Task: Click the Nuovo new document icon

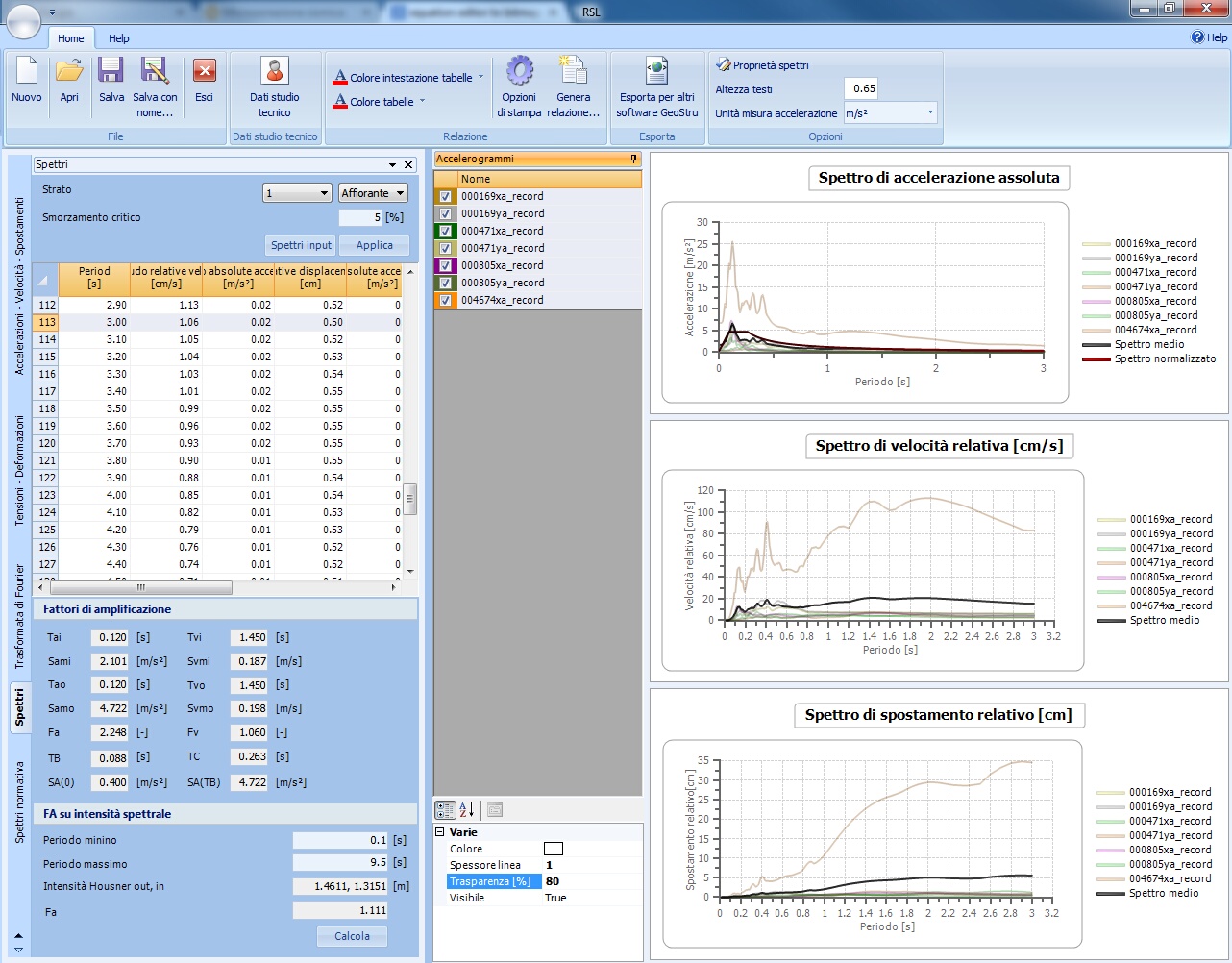Action: 27,71
